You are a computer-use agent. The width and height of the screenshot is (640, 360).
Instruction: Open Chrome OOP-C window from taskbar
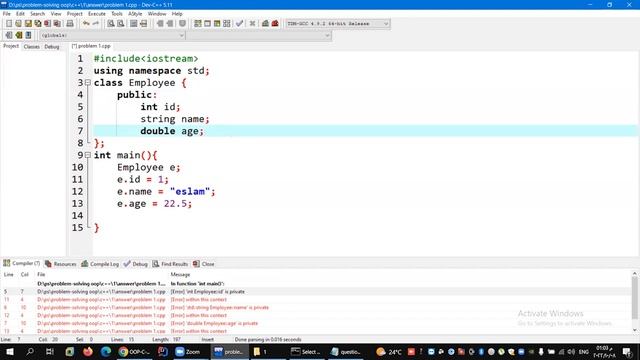pos(134,351)
